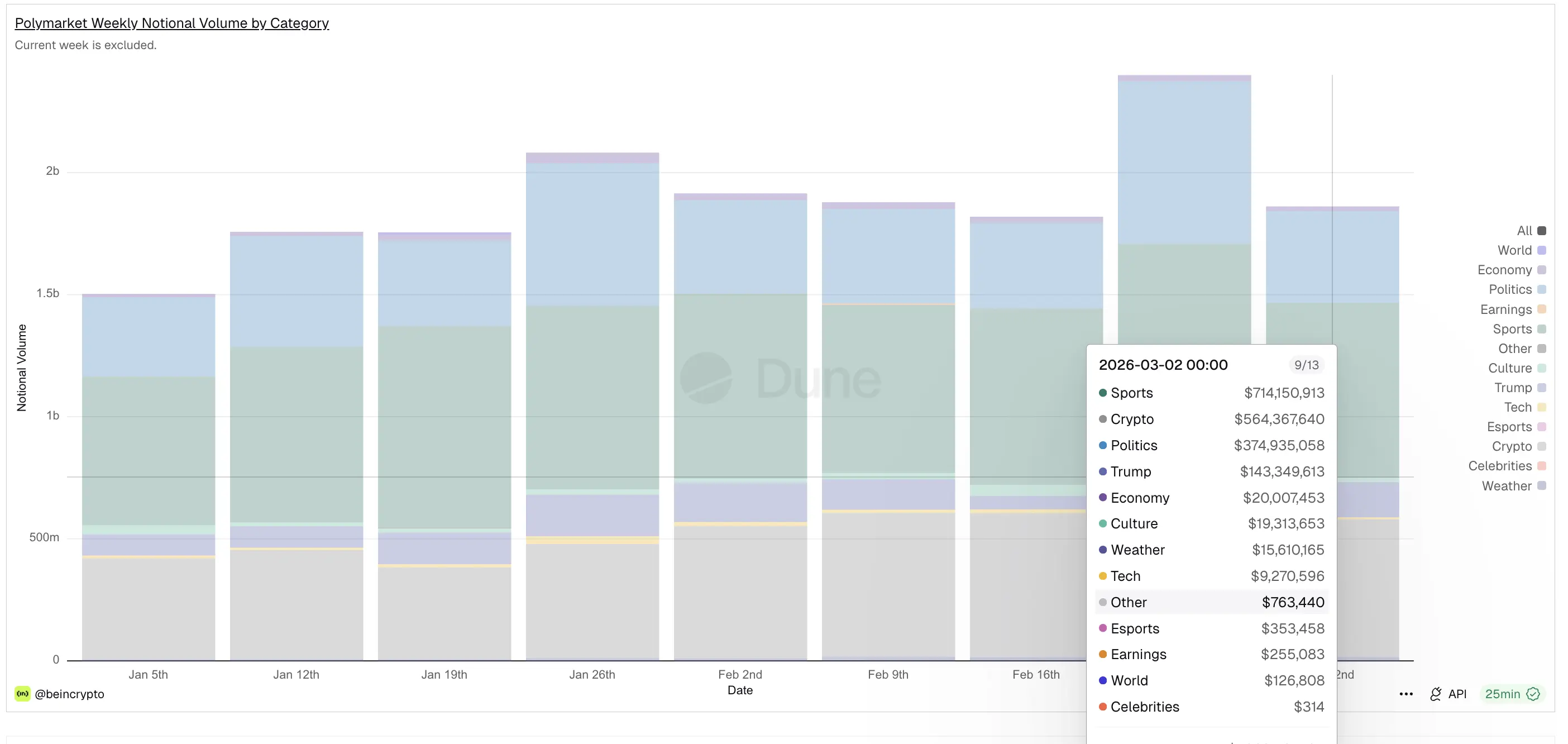1568x744 pixels.
Task: Click the Jan 26th stacked bar
Action: (x=592, y=402)
